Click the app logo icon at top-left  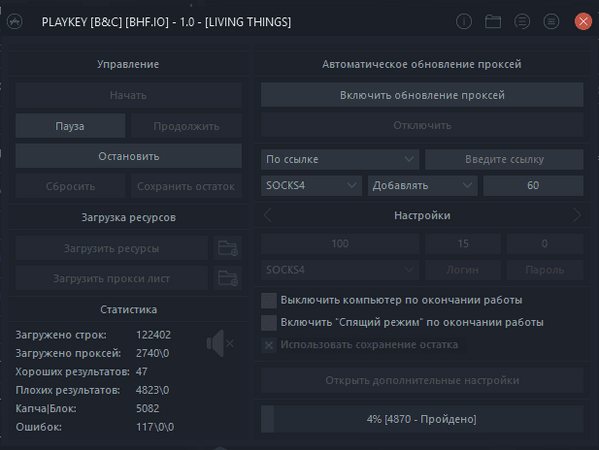coord(15,21)
